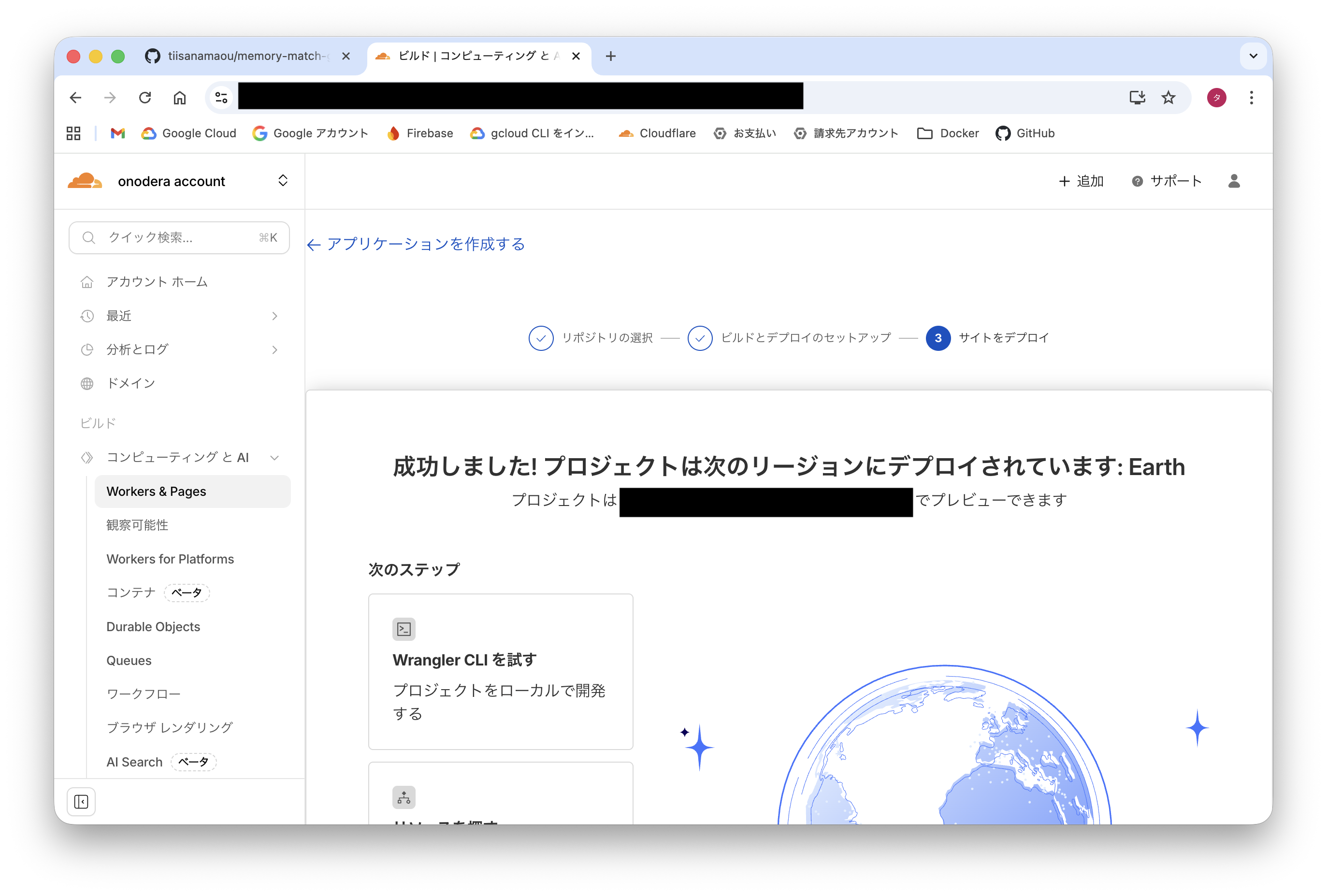Collapse the コンピューティング と AI section

274,457
